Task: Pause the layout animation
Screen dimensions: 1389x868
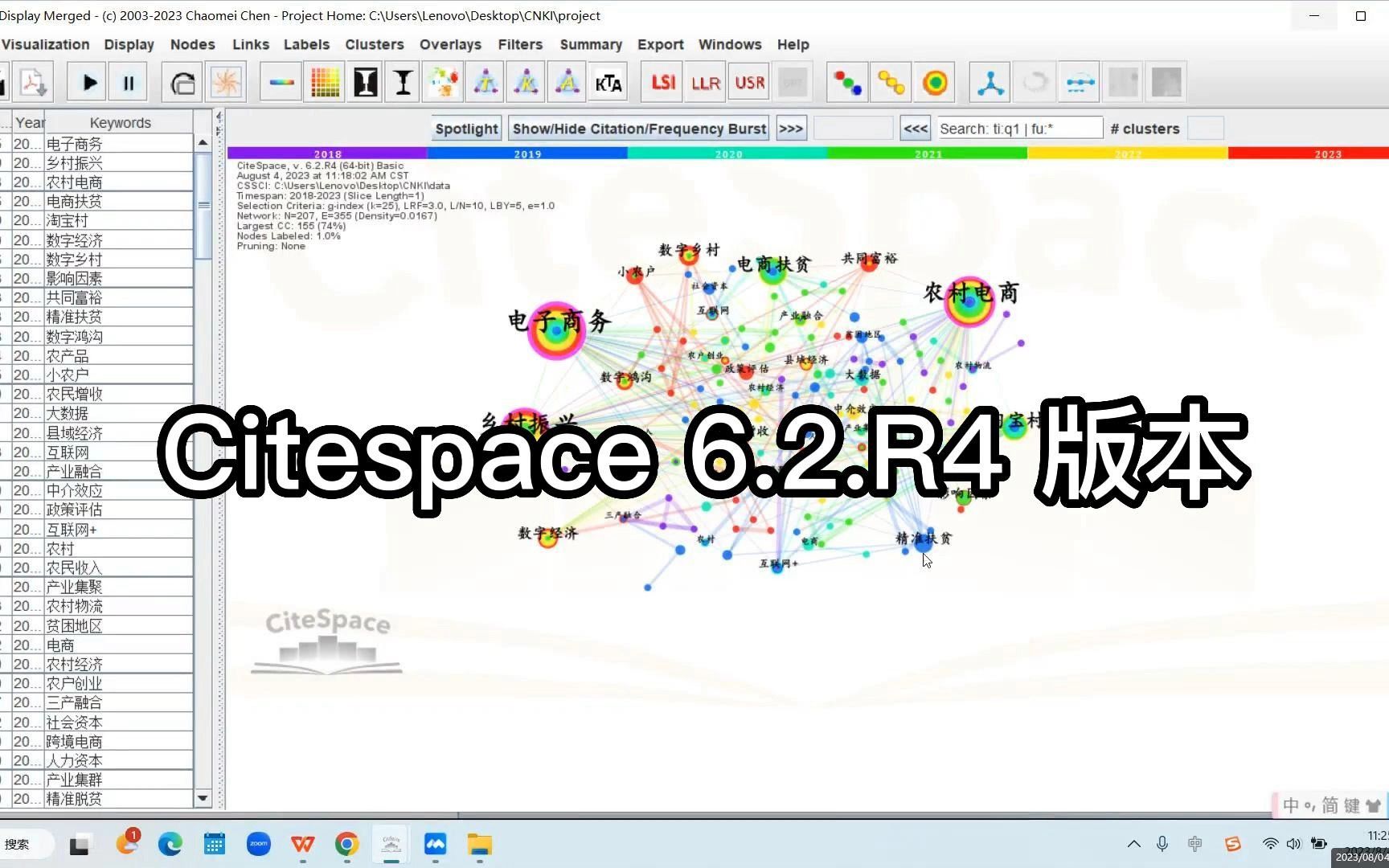Action: point(128,82)
